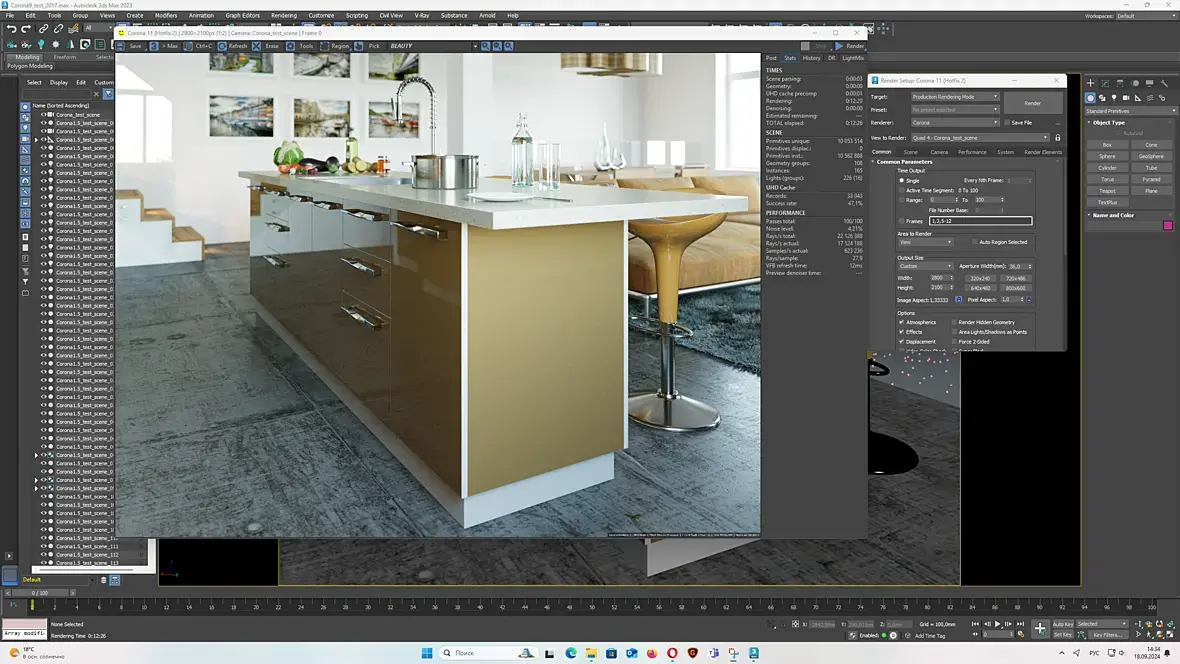
Task: Toggle the Effects checkbox
Action: tap(902, 332)
